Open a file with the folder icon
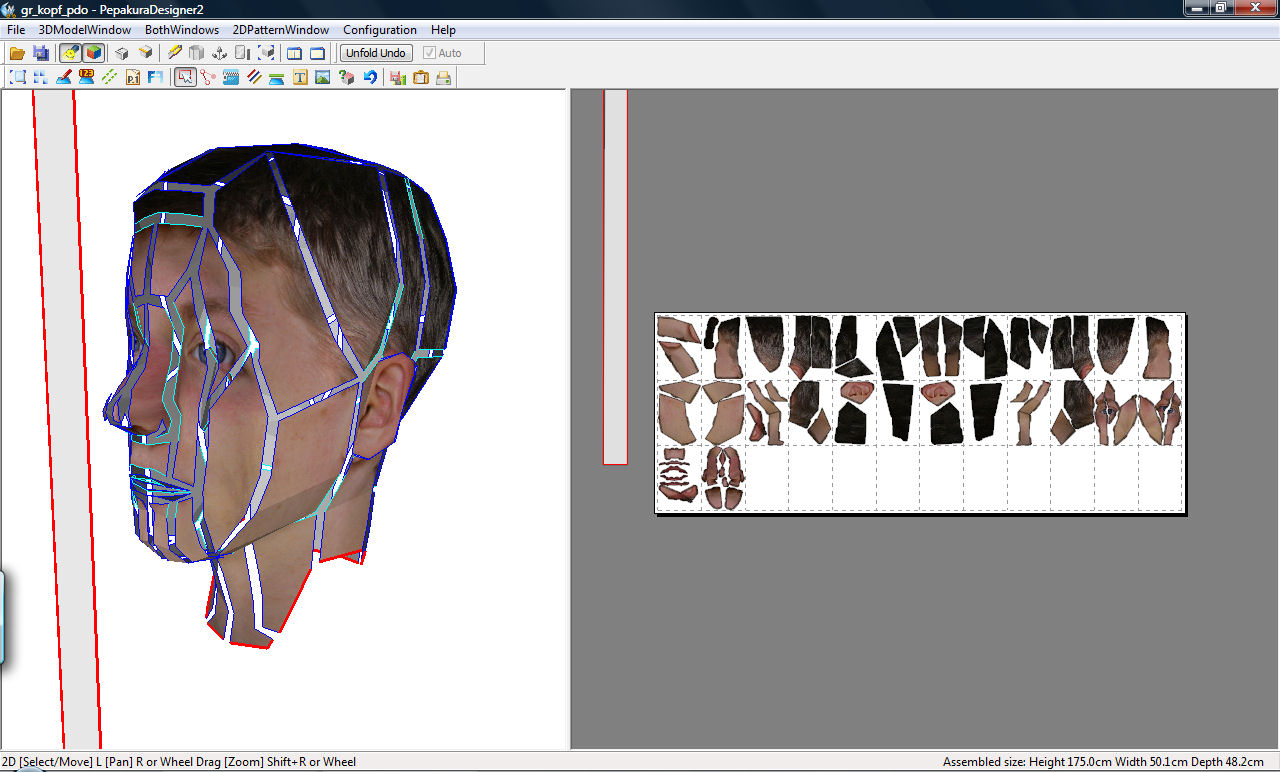The width and height of the screenshot is (1280, 772). click(17, 53)
